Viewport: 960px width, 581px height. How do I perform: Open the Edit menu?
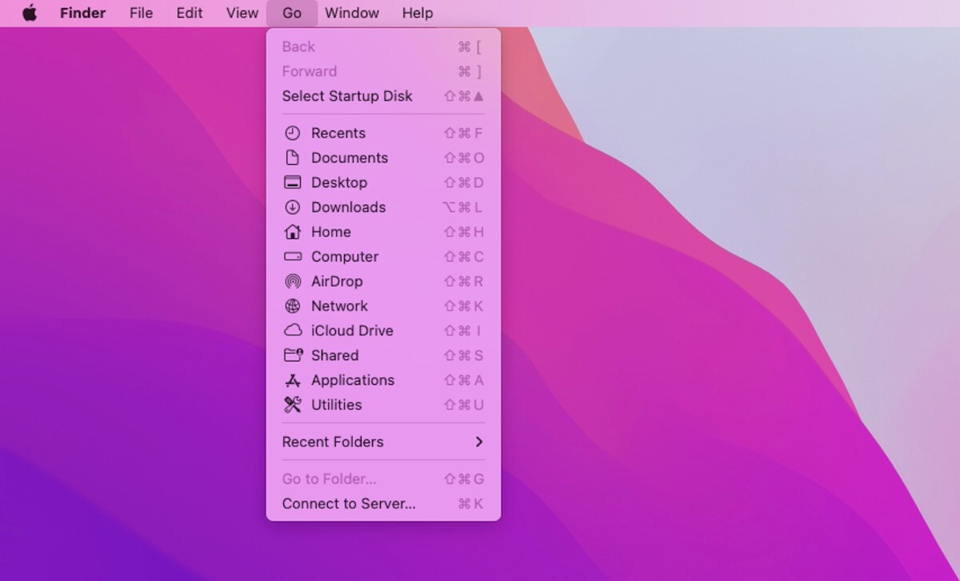point(189,13)
